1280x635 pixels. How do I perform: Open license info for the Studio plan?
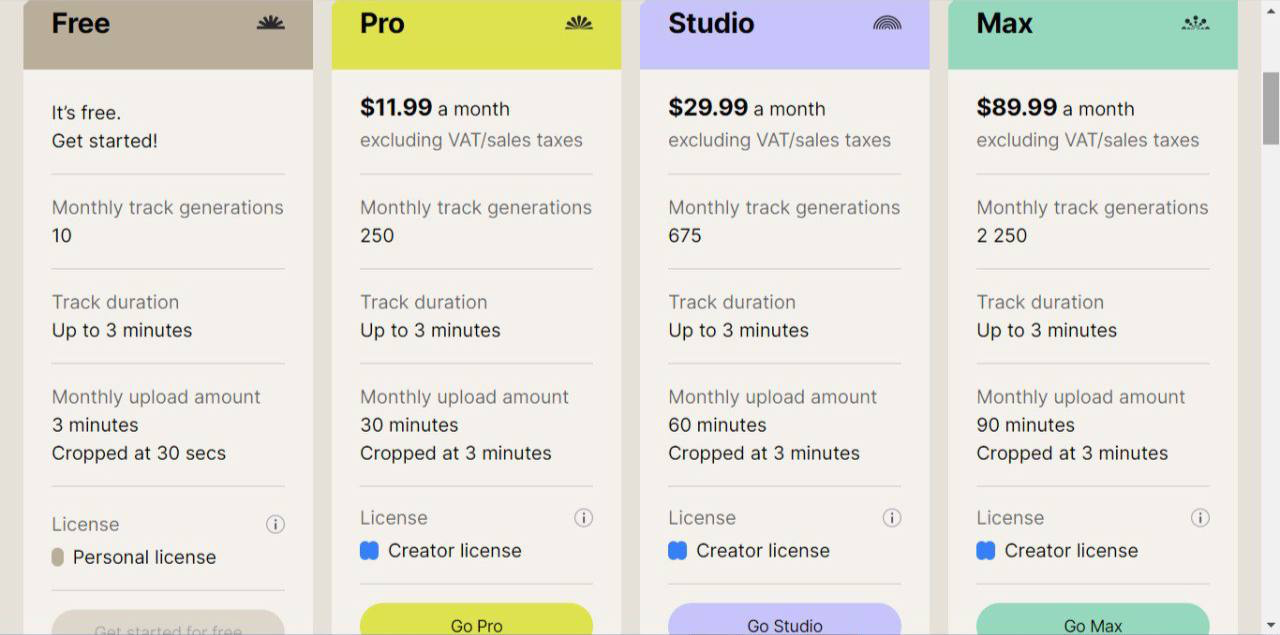coord(891,518)
